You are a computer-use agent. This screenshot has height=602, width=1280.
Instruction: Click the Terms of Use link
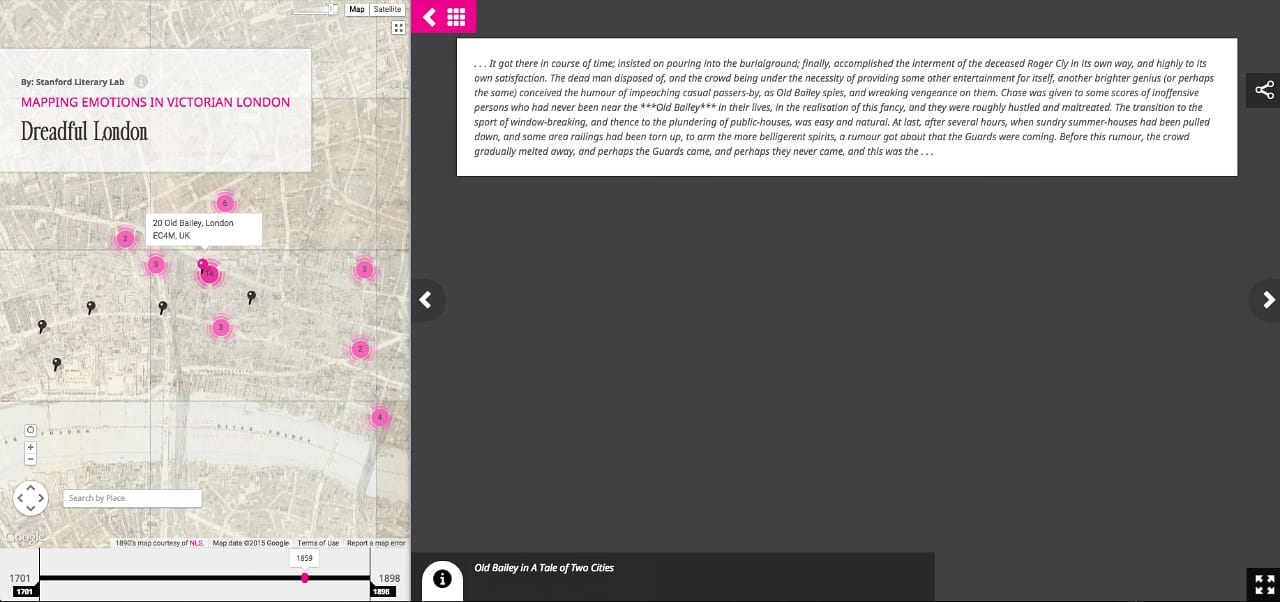click(x=318, y=542)
